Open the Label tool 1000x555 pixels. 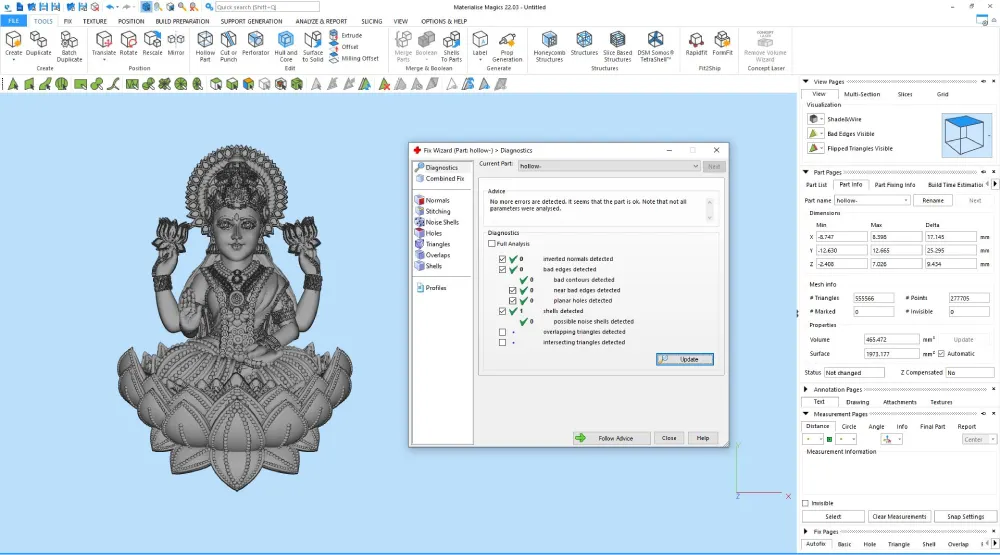tap(480, 45)
